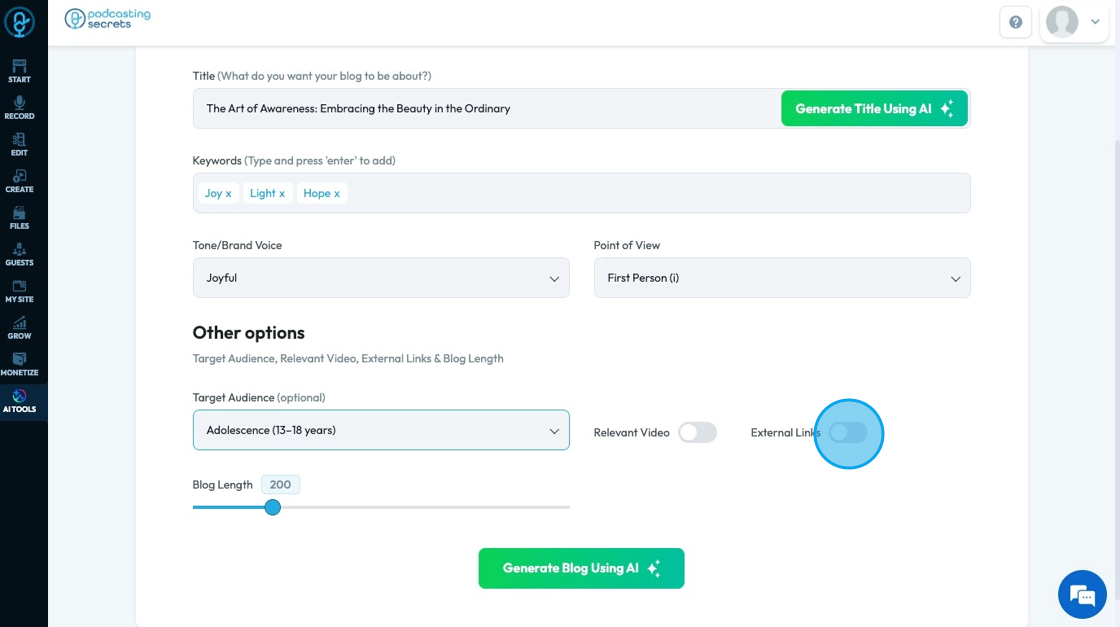
Task: Click the help question mark icon
Action: click(x=1016, y=22)
